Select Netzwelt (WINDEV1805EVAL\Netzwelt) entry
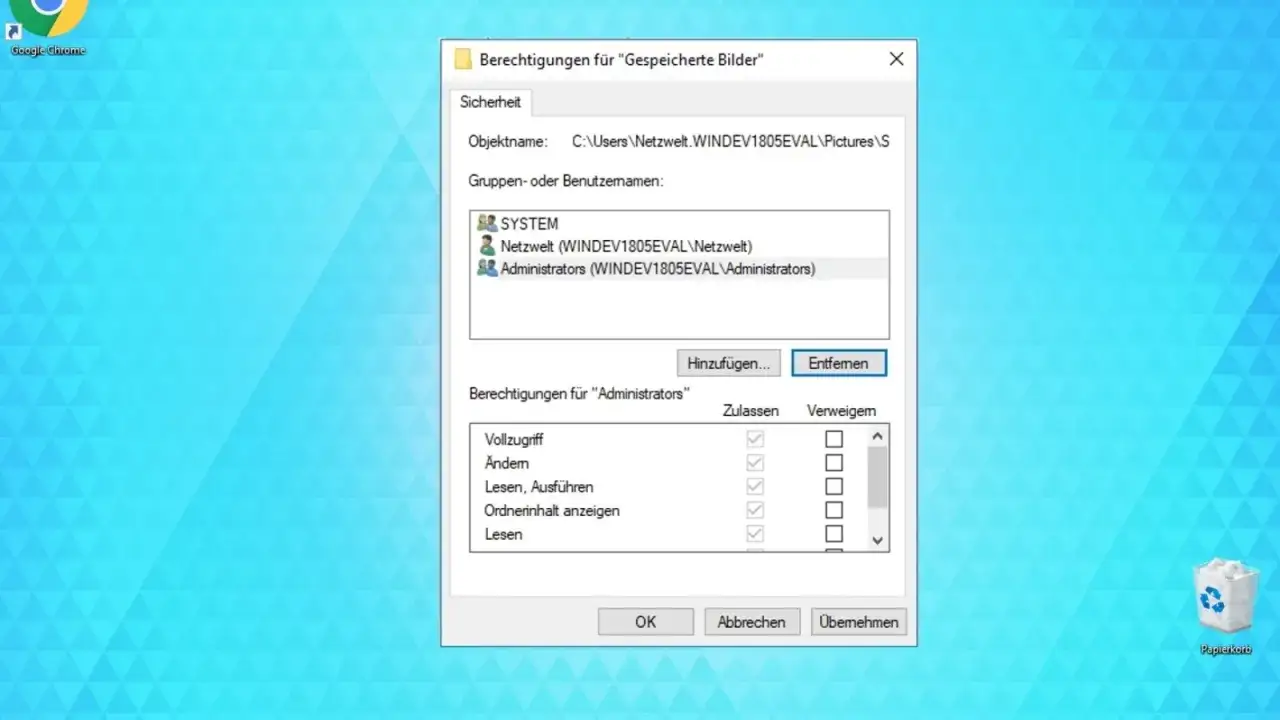1280x720 pixels. point(626,246)
